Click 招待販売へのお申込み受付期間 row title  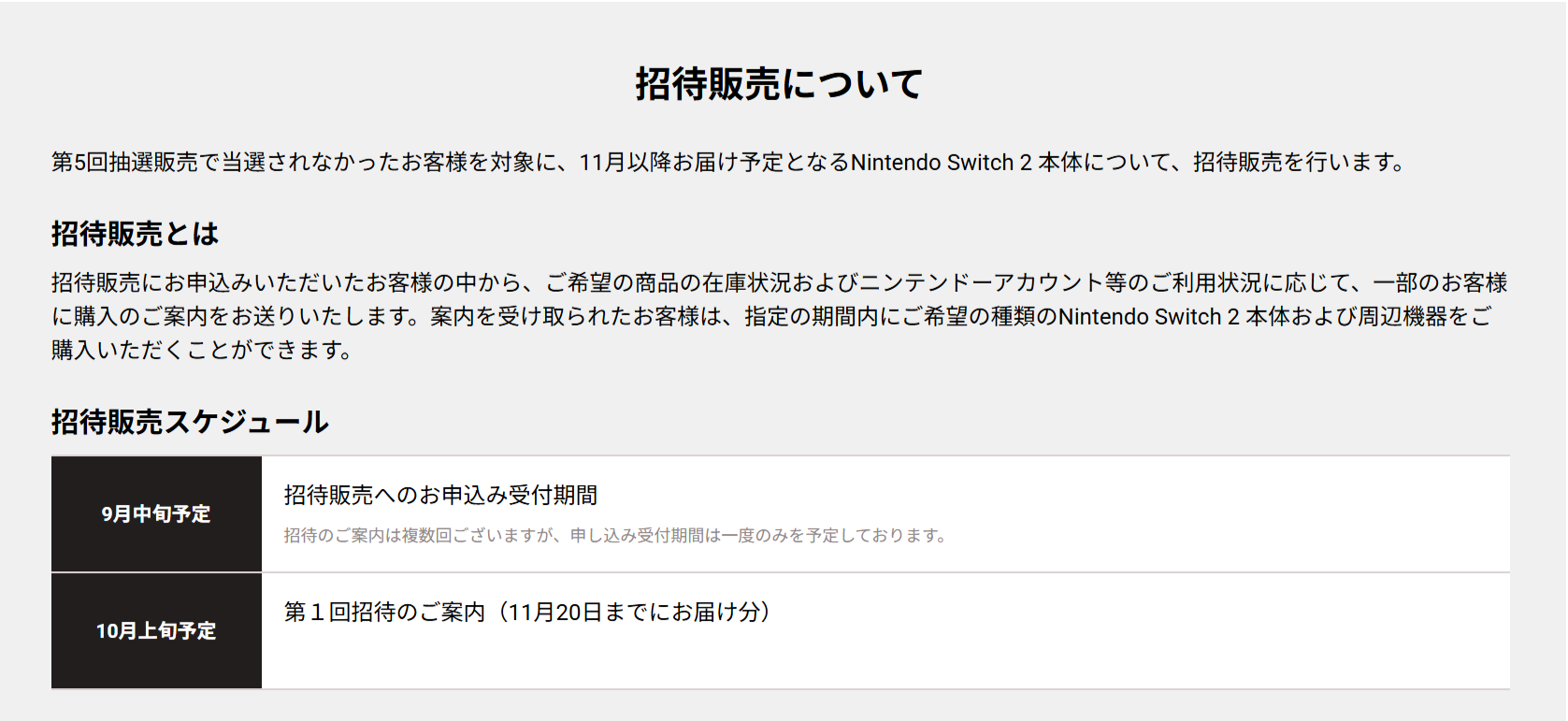tap(440, 495)
